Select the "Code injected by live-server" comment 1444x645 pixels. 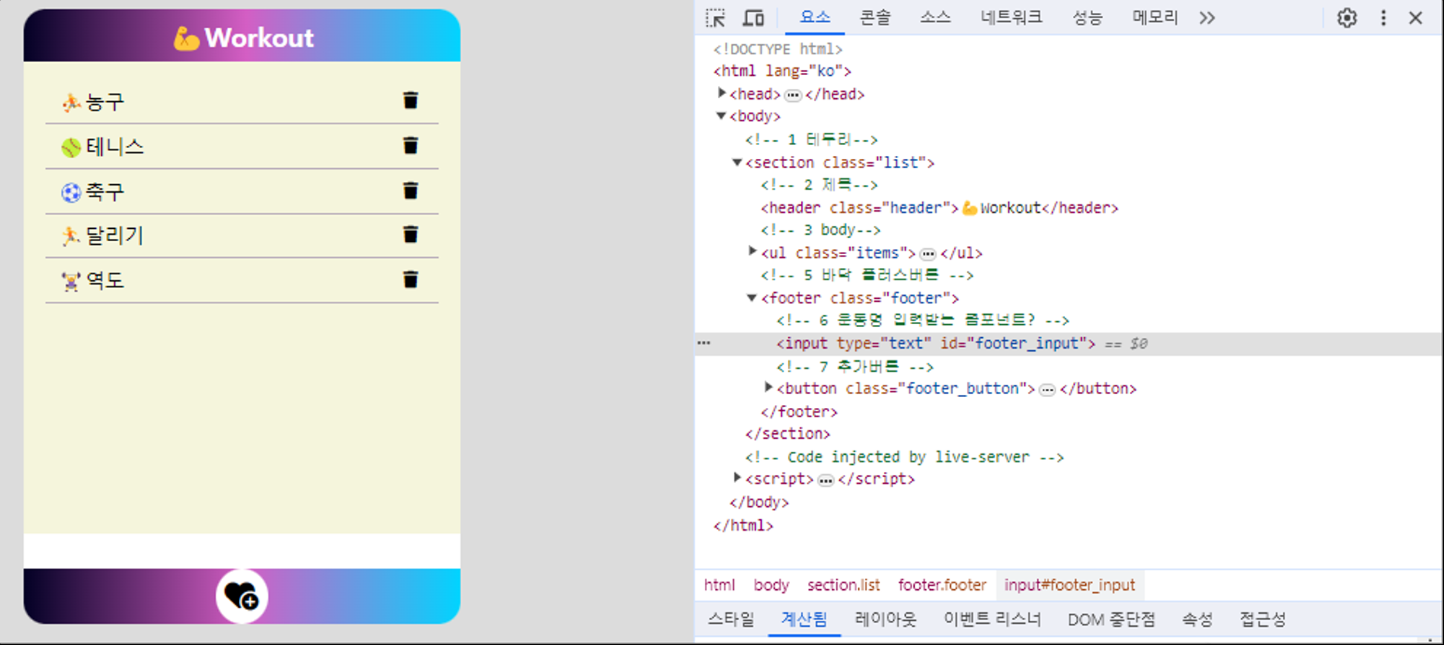tap(904, 457)
